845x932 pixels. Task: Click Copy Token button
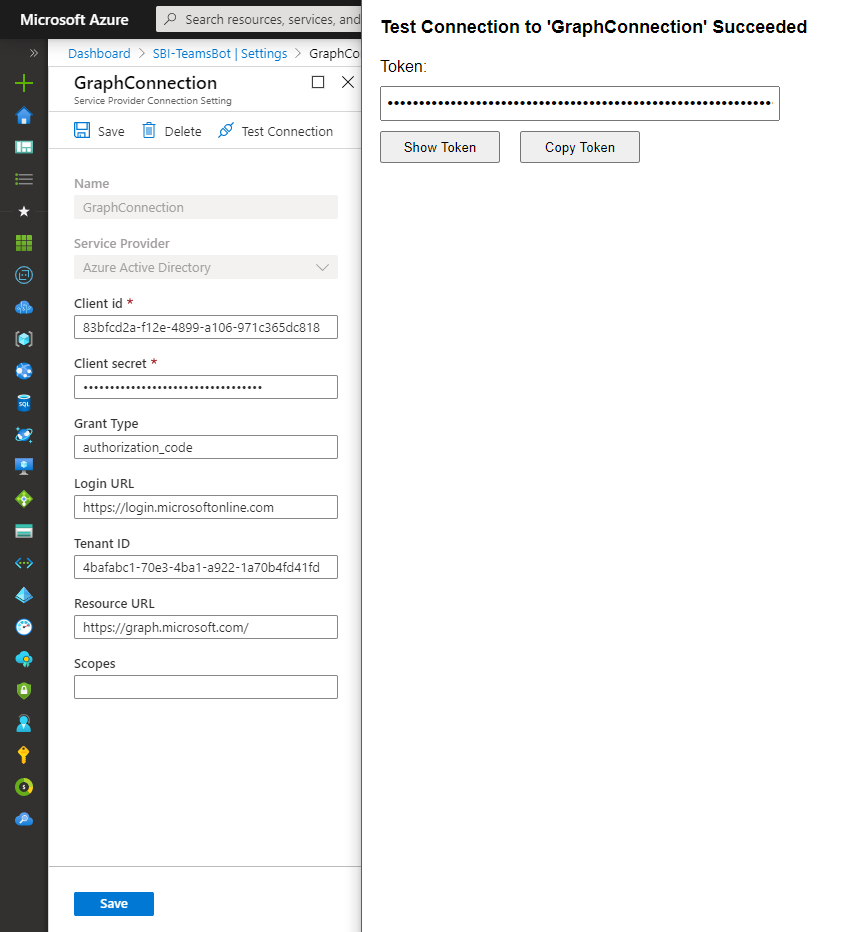click(580, 147)
